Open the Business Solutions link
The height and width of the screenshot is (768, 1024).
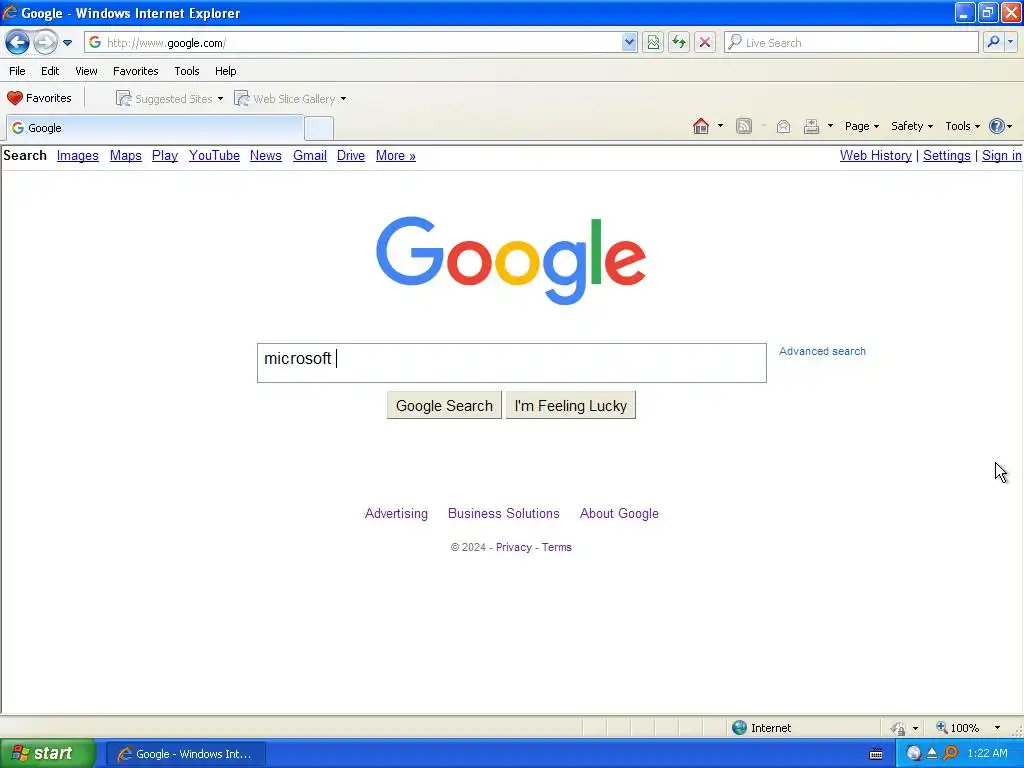pos(504,513)
